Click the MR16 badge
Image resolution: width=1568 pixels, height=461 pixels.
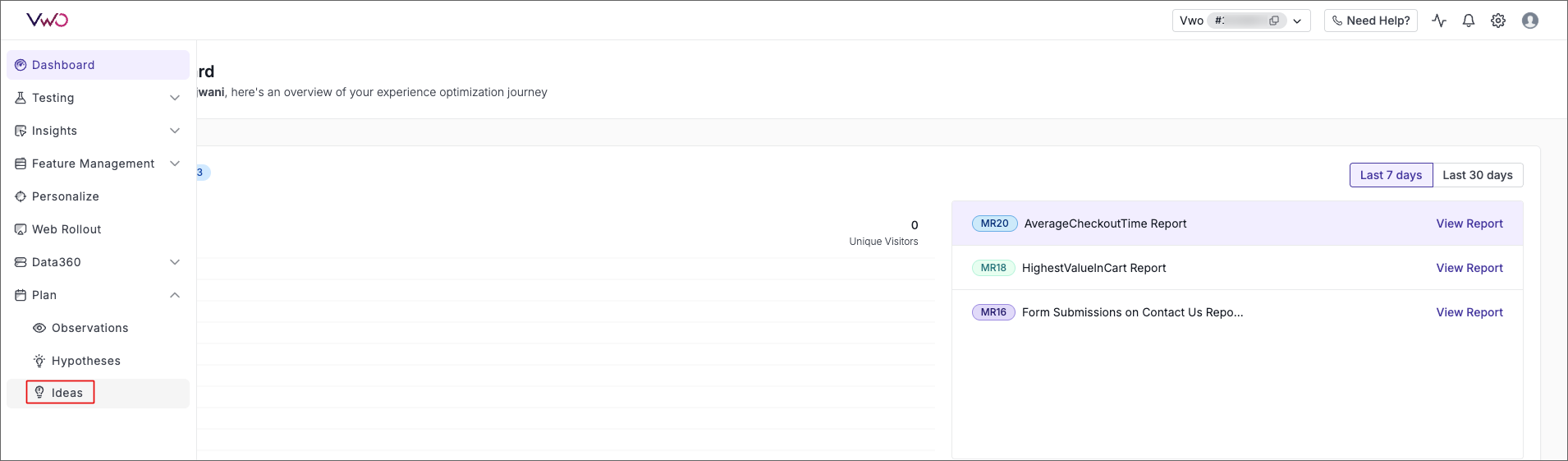click(993, 312)
